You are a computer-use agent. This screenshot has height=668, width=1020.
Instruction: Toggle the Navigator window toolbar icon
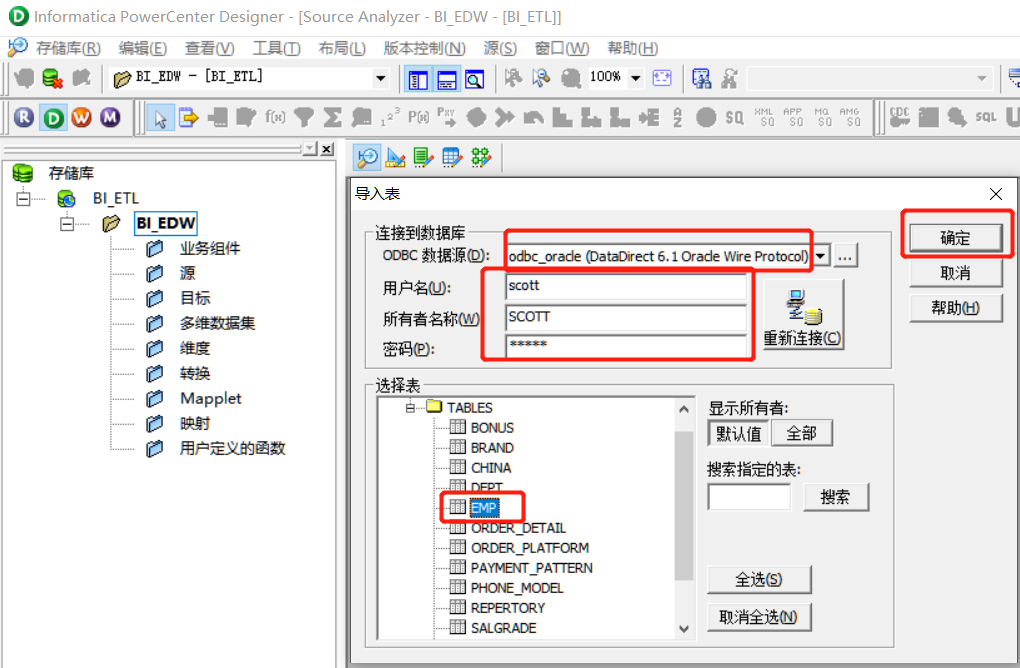click(x=418, y=79)
